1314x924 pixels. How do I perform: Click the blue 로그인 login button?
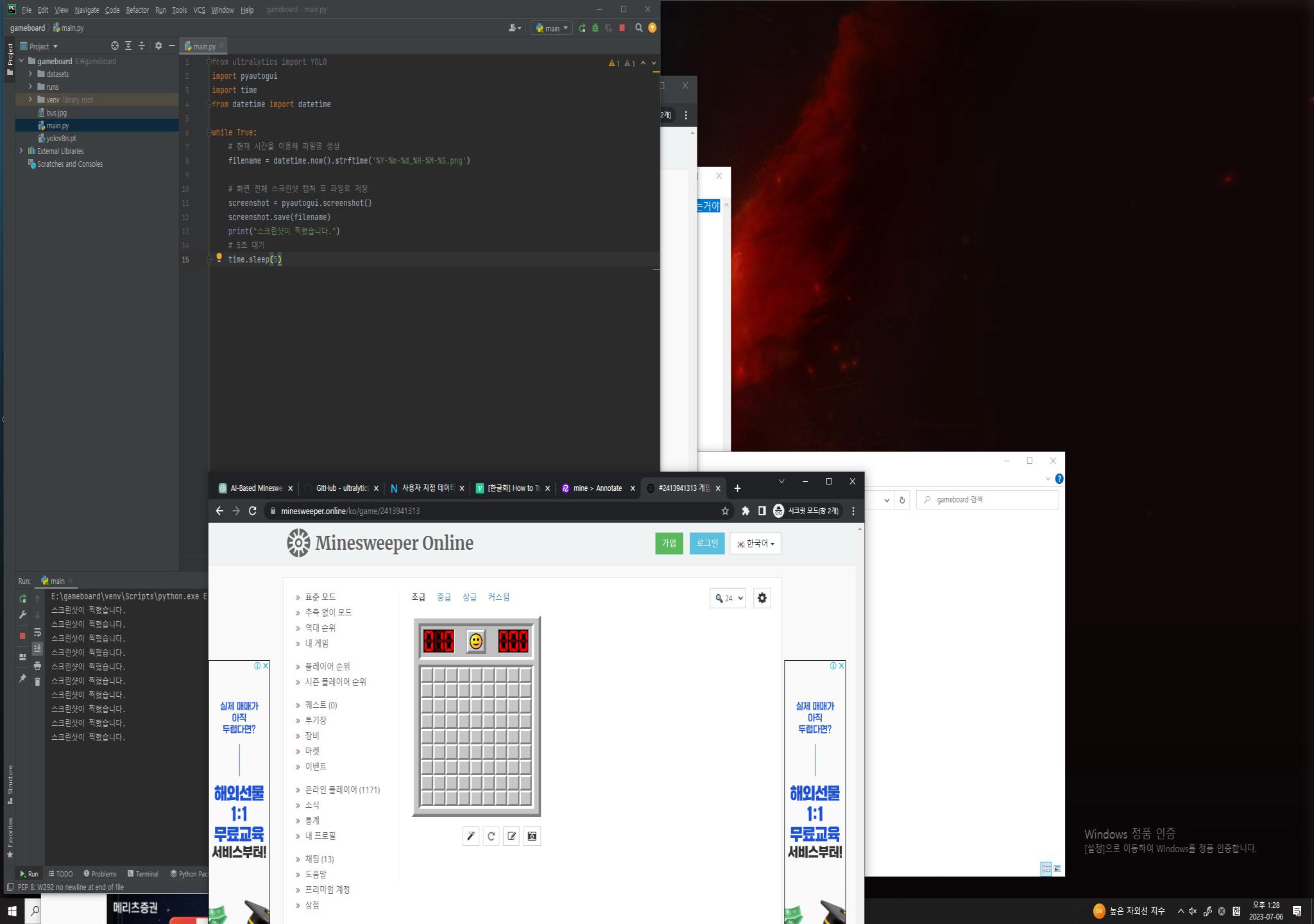click(707, 543)
